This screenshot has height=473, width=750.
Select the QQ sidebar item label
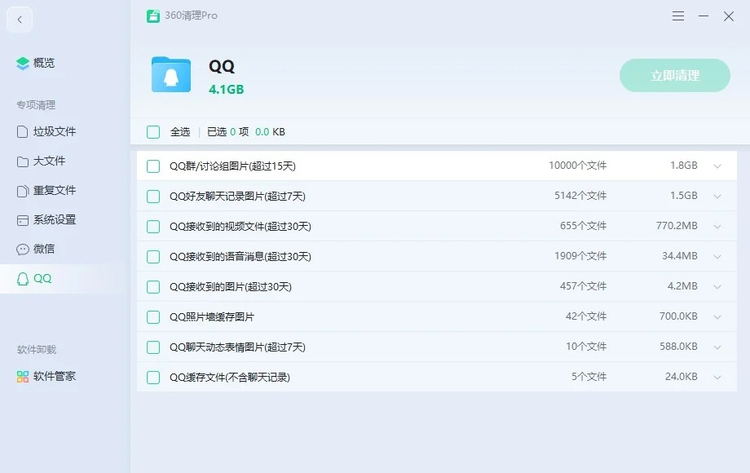coord(42,278)
